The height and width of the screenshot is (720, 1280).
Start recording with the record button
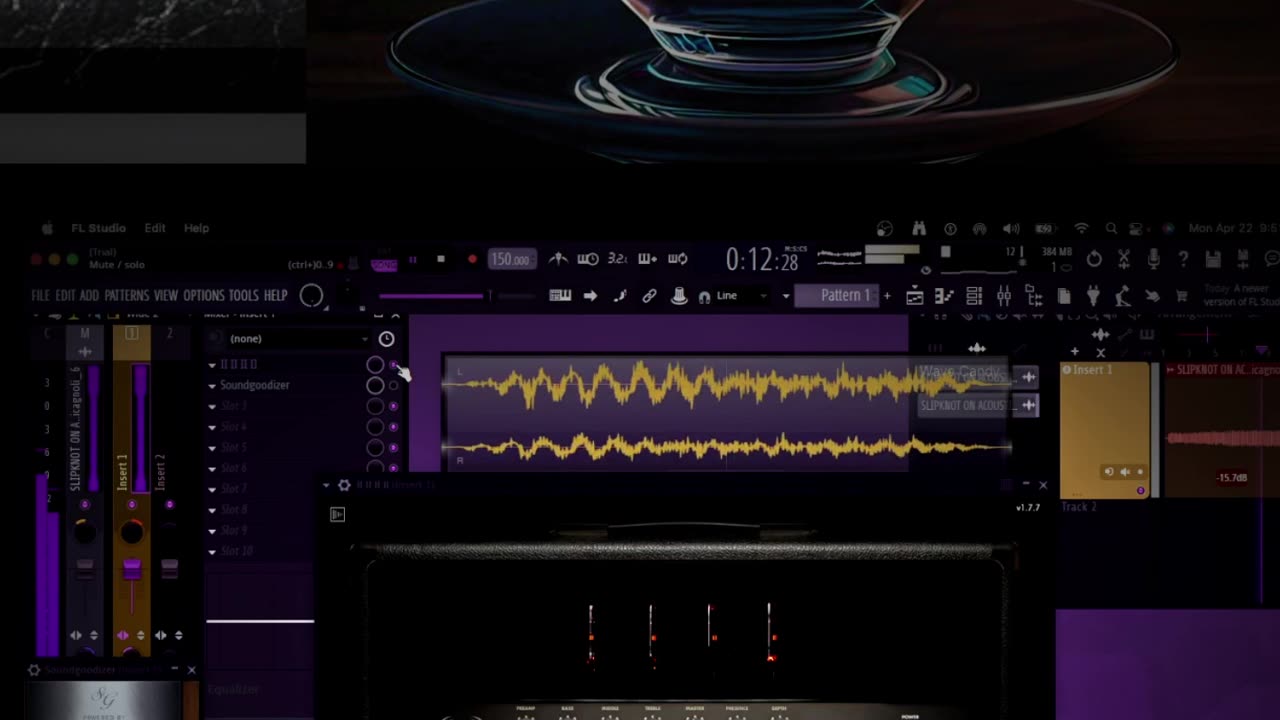pyautogui.click(x=472, y=260)
